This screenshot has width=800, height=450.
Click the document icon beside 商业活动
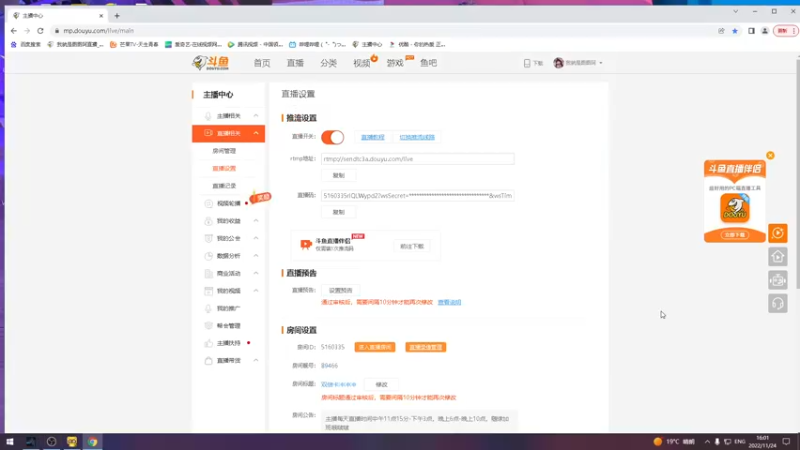(208, 273)
